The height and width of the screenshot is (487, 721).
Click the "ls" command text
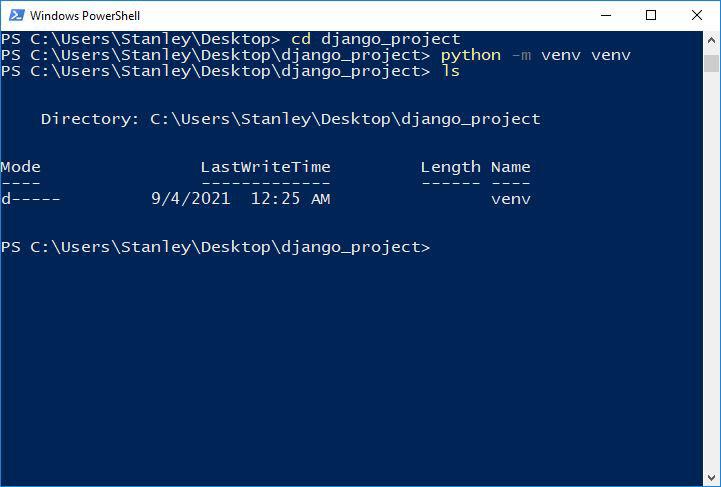click(x=450, y=71)
